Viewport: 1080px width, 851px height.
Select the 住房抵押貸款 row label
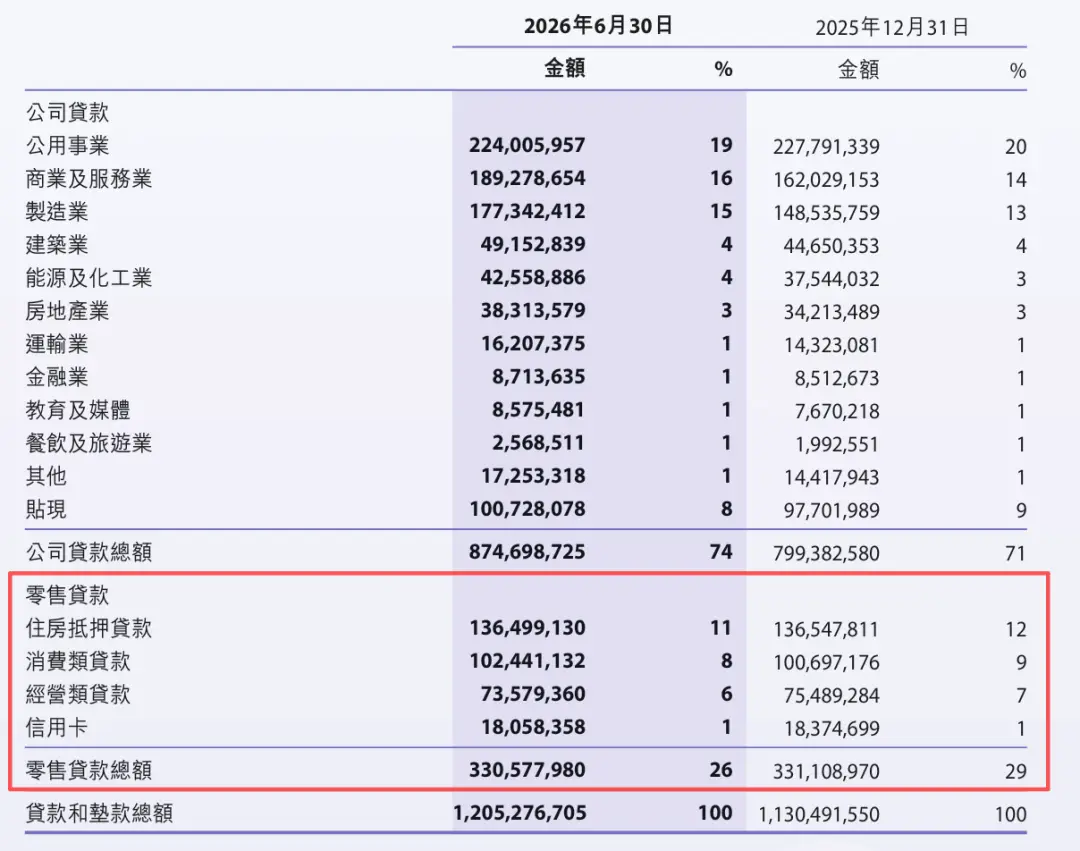[89, 628]
